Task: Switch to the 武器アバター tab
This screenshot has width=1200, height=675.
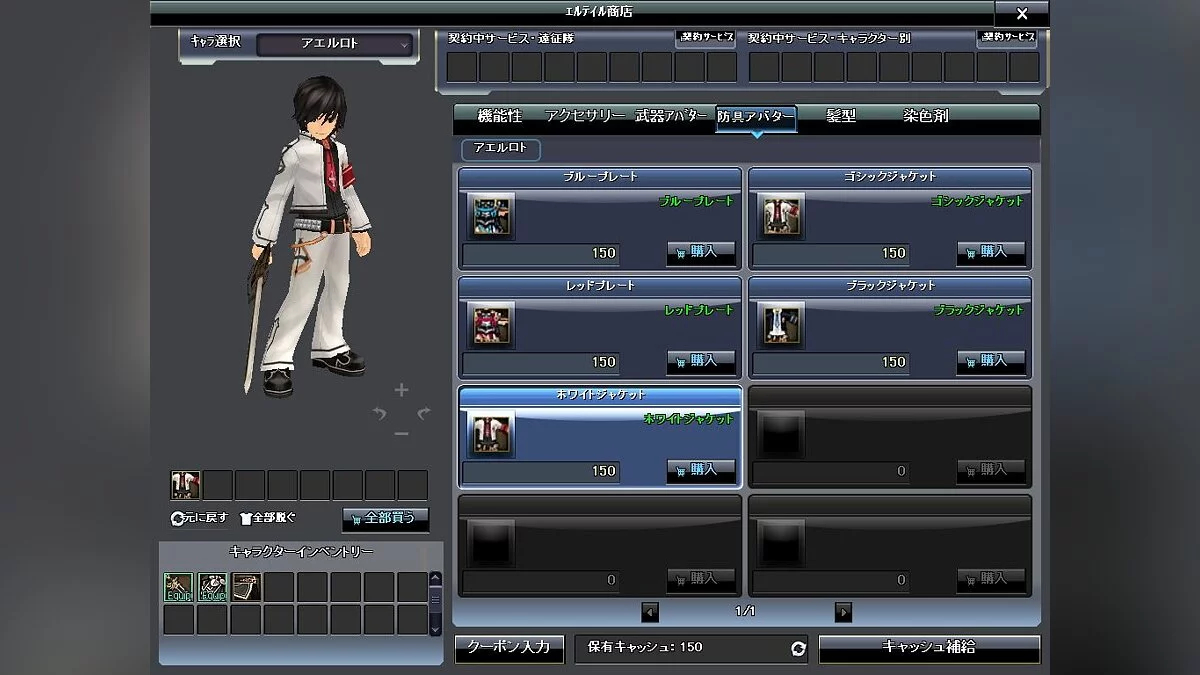Action: pyautogui.click(x=673, y=116)
